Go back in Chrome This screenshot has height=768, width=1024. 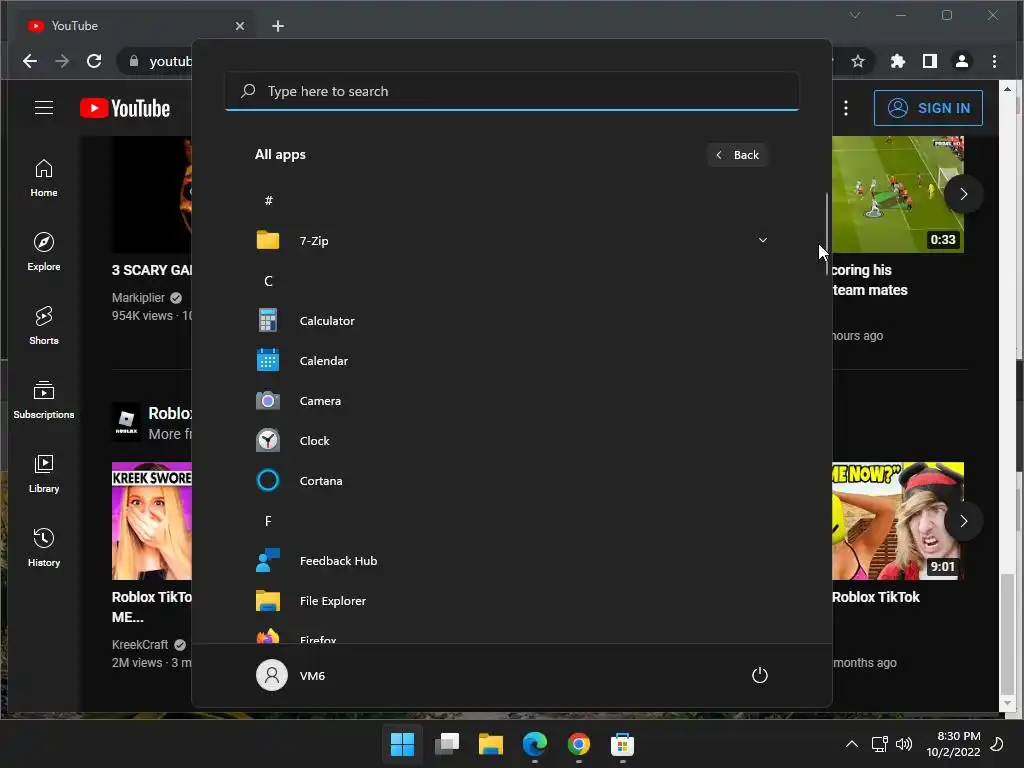tap(29, 61)
